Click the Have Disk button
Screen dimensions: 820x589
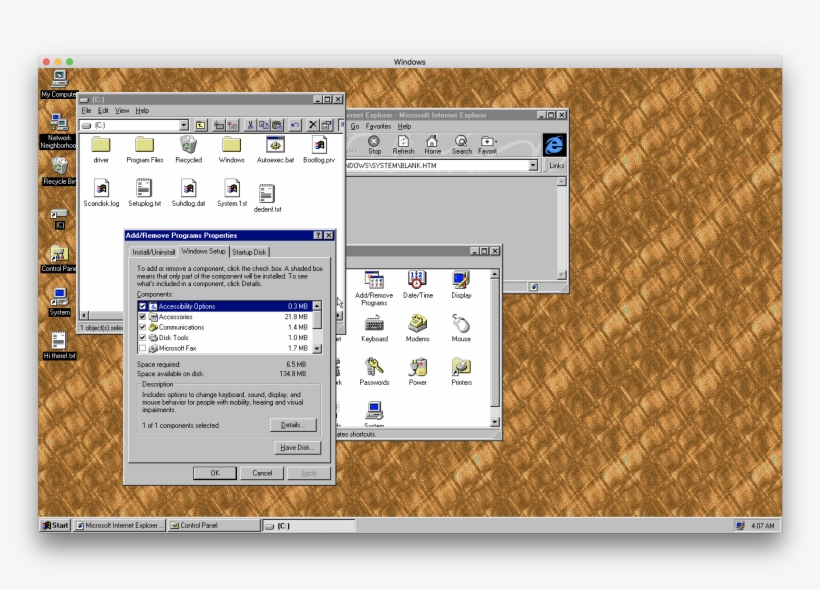click(x=297, y=448)
